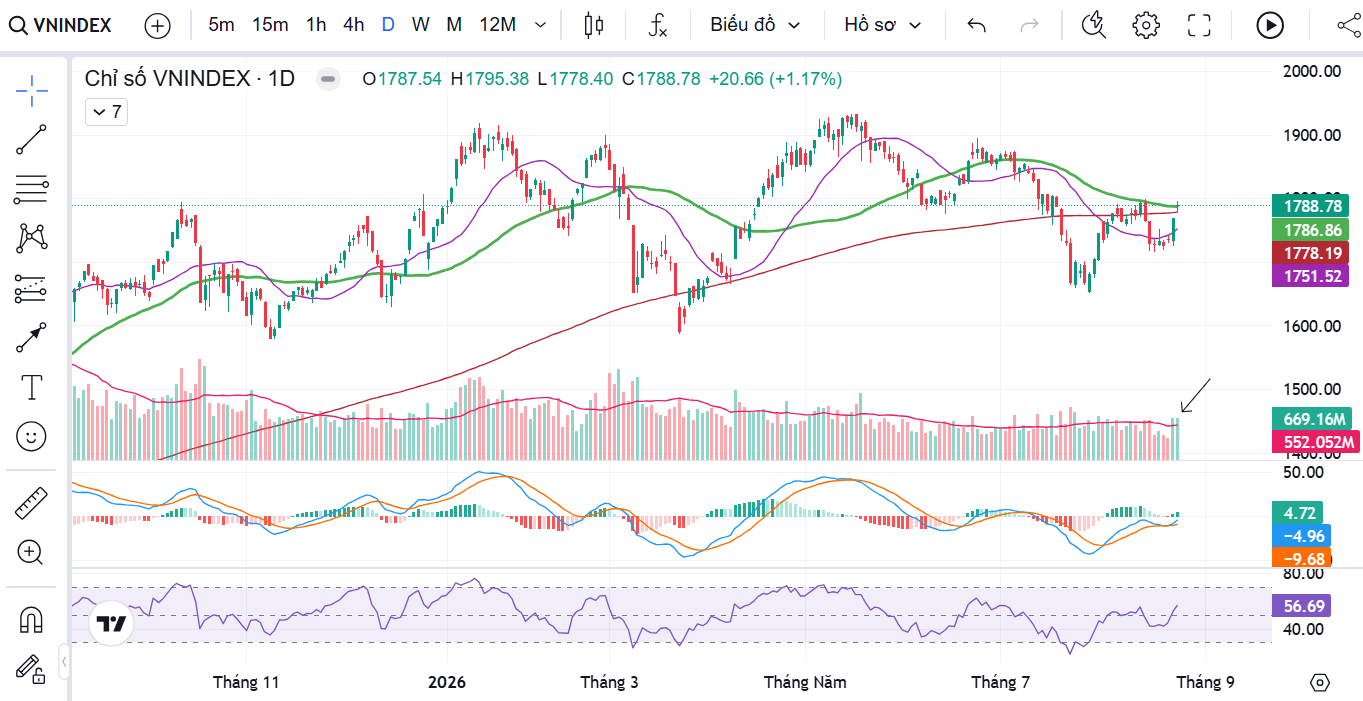This screenshot has height=701, width=1363.
Task: Click the 1600.00 price scale label
Action: click(x=1312, y=326)
